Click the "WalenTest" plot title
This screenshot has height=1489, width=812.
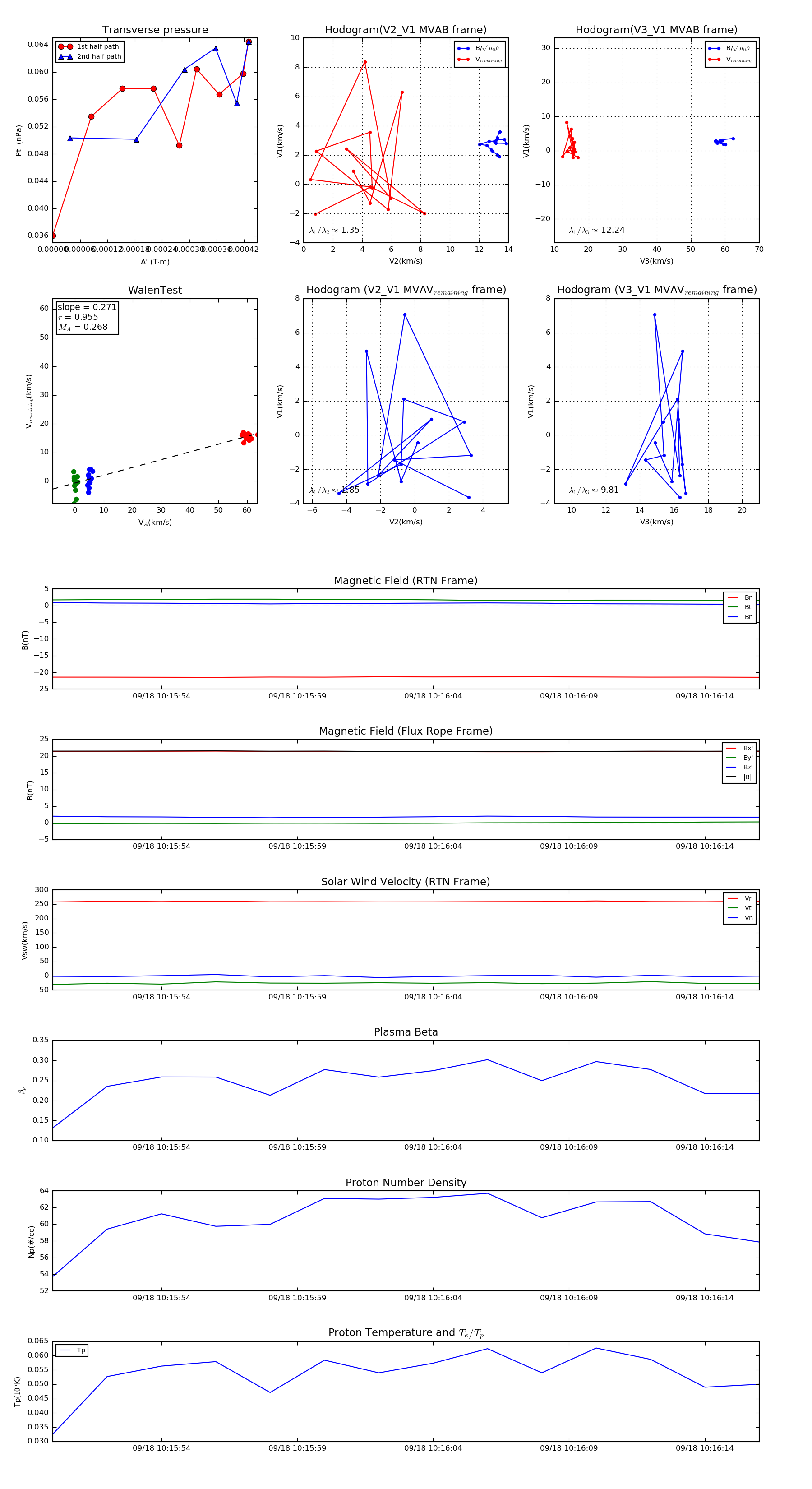[155, 290]
